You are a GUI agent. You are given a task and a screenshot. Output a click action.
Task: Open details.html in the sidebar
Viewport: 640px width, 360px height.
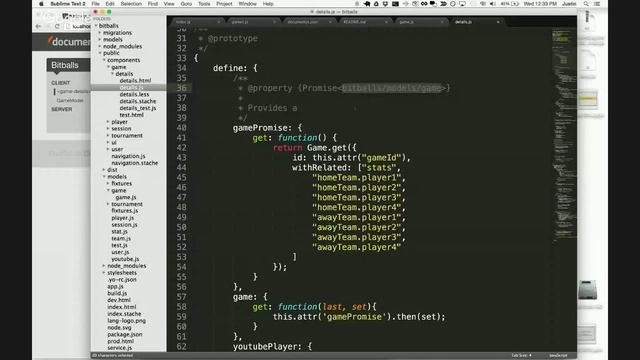[x=135, y=81]
